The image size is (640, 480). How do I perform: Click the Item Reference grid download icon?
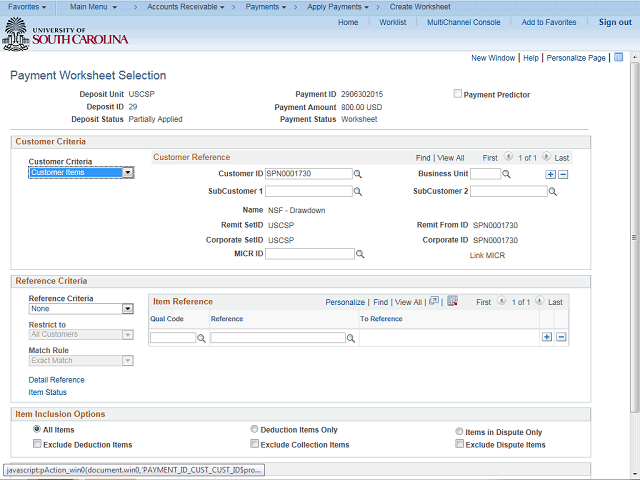(452, 301)
